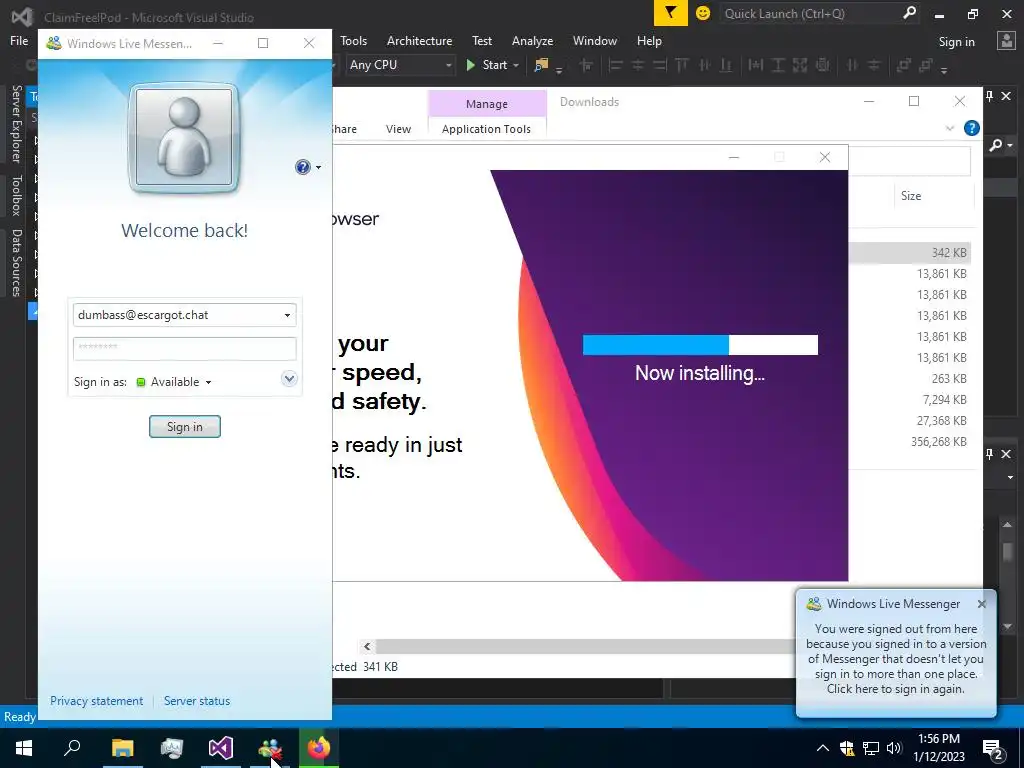This screenshot has height=768, width=1024.
Task: Open the Windows Start menu
Action: coord(24,748)
